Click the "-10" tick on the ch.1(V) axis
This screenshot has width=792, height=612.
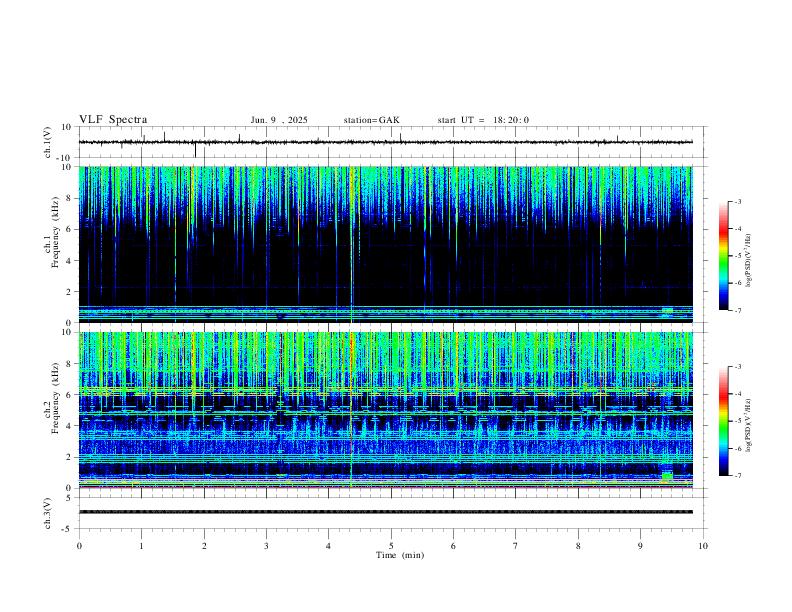(66, 158)
